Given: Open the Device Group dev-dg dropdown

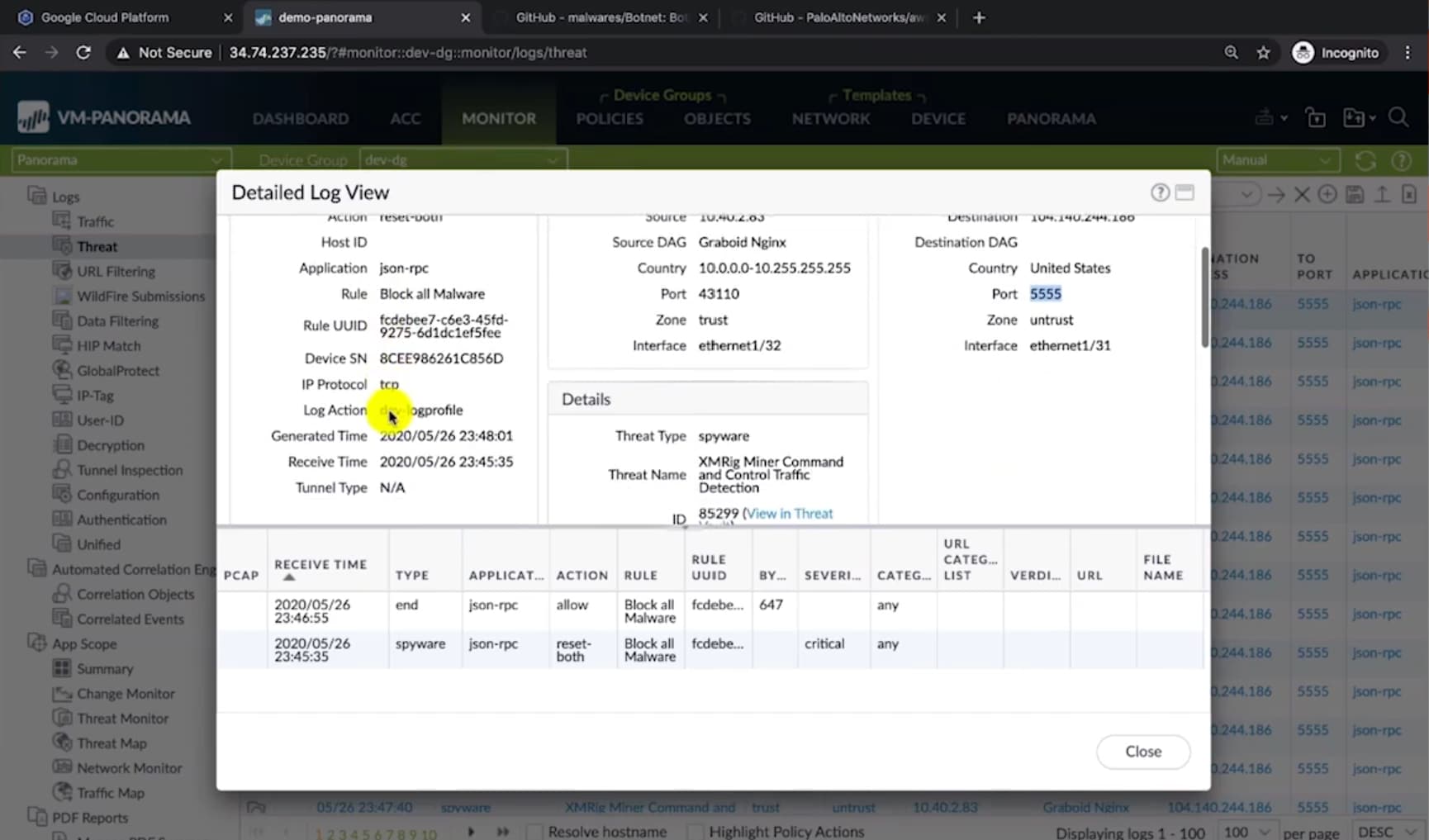Looking at the screenshot, I should [x=463, y=160].
